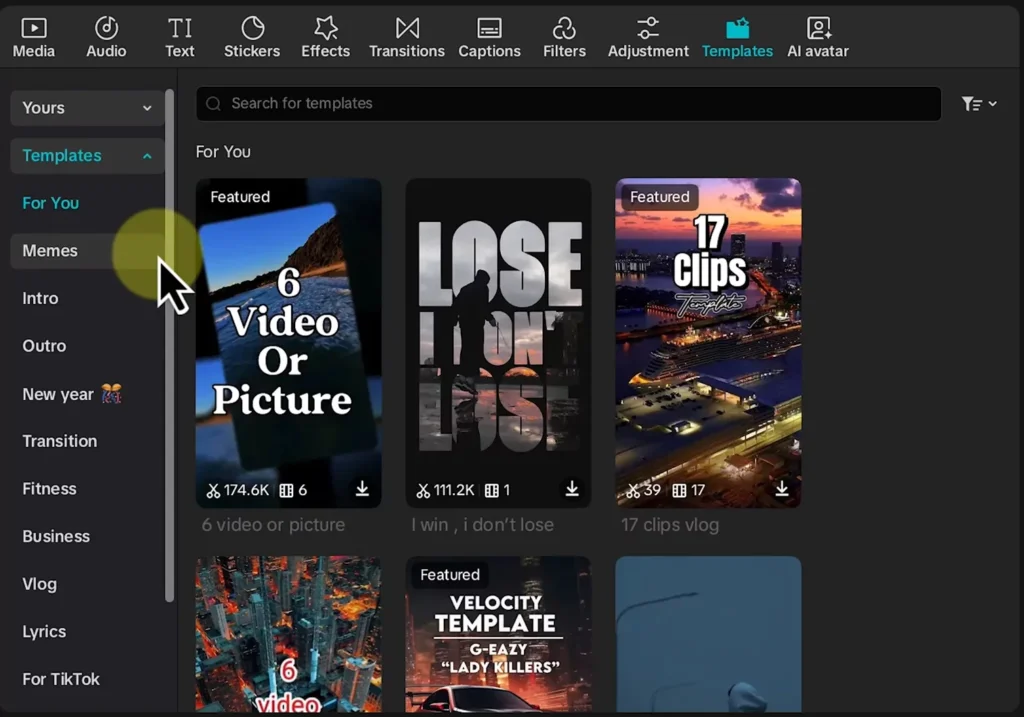1024x717 pixels.
Task: Collapse the Templates sidebar section
Action: pyautogui.click(x=87, y=156)
